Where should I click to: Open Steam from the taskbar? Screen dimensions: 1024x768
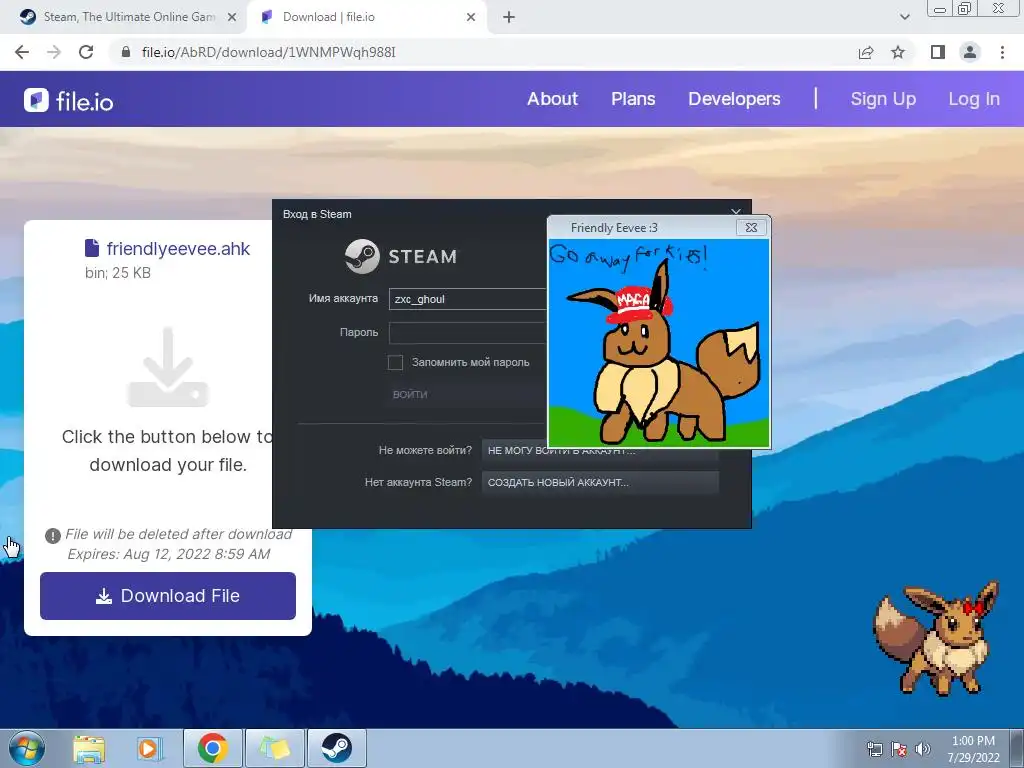click(336, 748)
